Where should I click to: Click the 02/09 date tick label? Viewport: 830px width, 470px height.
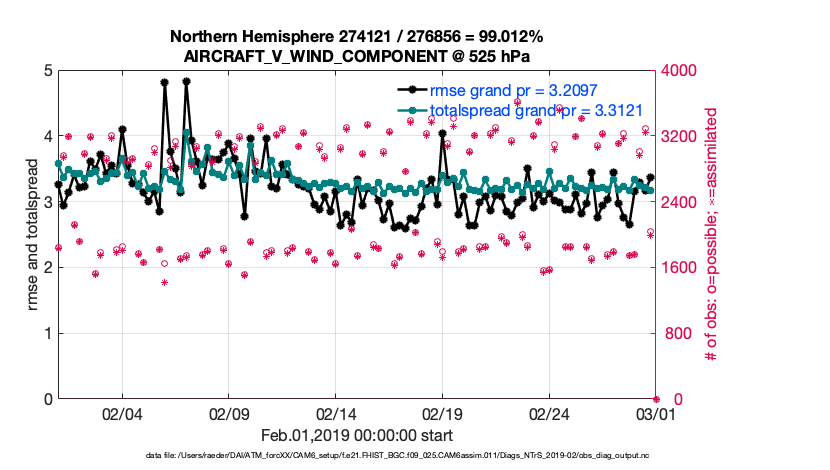(229, 413)
